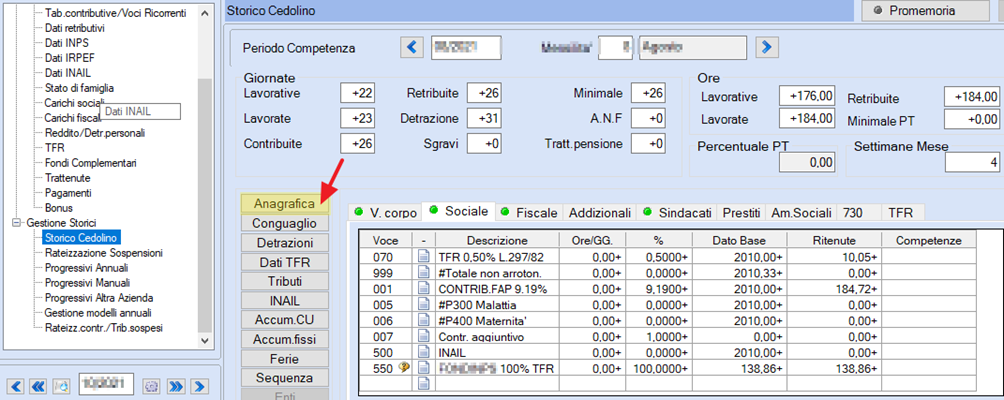Click the gear icon in bottom navigator

point(152,386)
